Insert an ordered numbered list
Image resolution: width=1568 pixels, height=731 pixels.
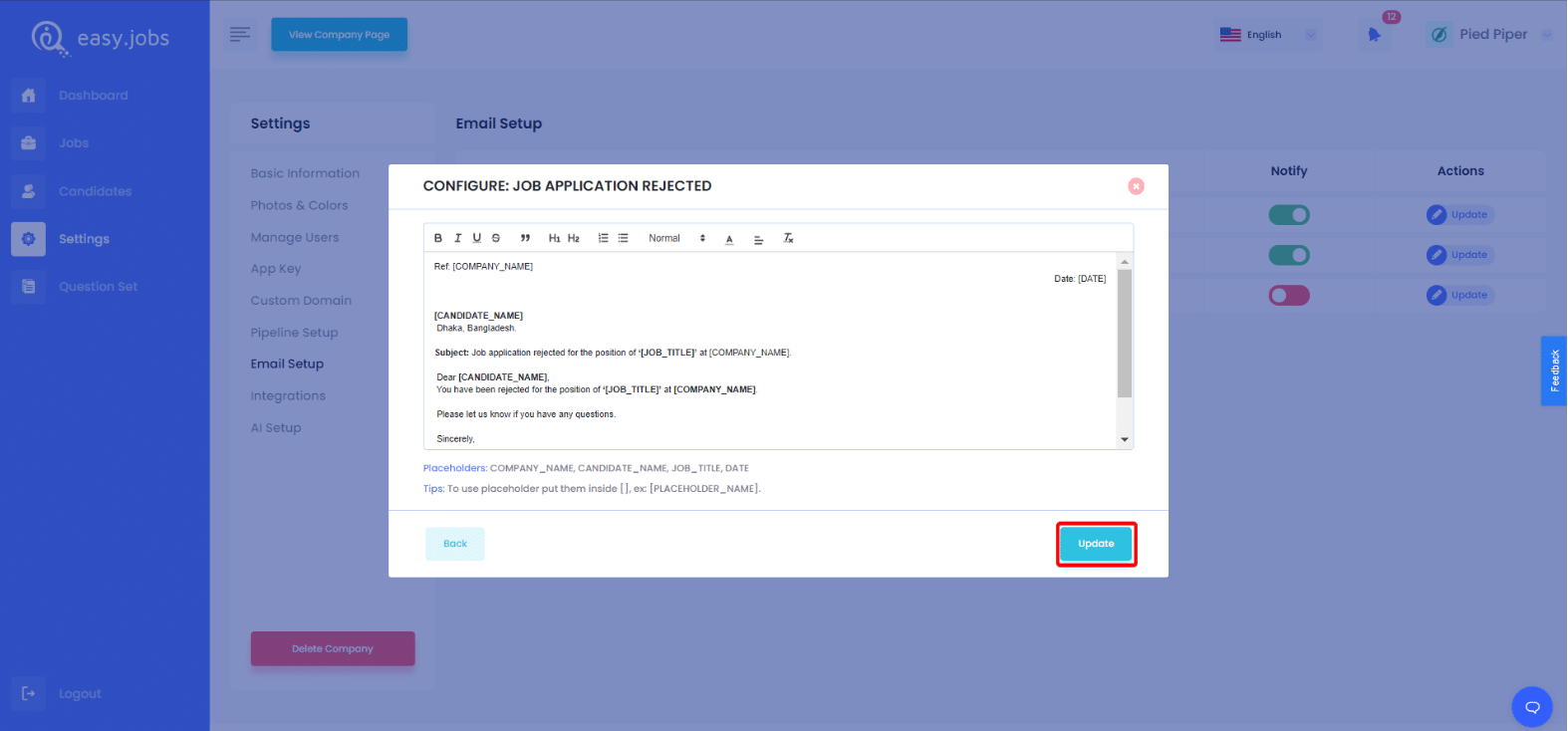tap(603, 238)
